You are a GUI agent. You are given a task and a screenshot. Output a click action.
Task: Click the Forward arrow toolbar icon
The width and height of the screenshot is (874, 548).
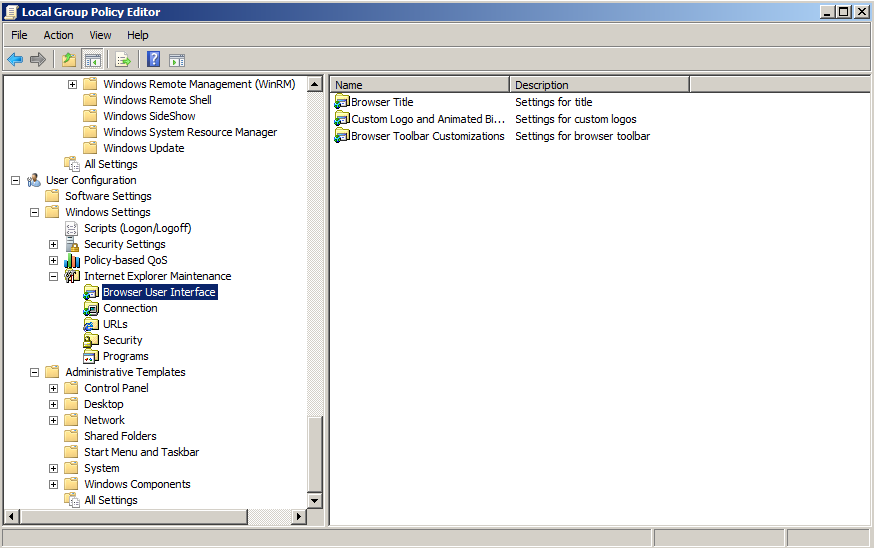(38, 59)
